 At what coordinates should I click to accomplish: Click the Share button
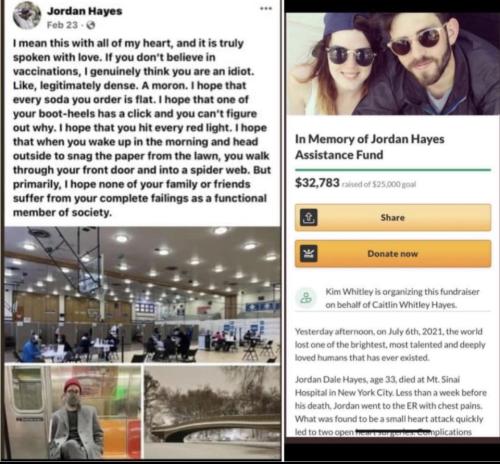(393, 217)
